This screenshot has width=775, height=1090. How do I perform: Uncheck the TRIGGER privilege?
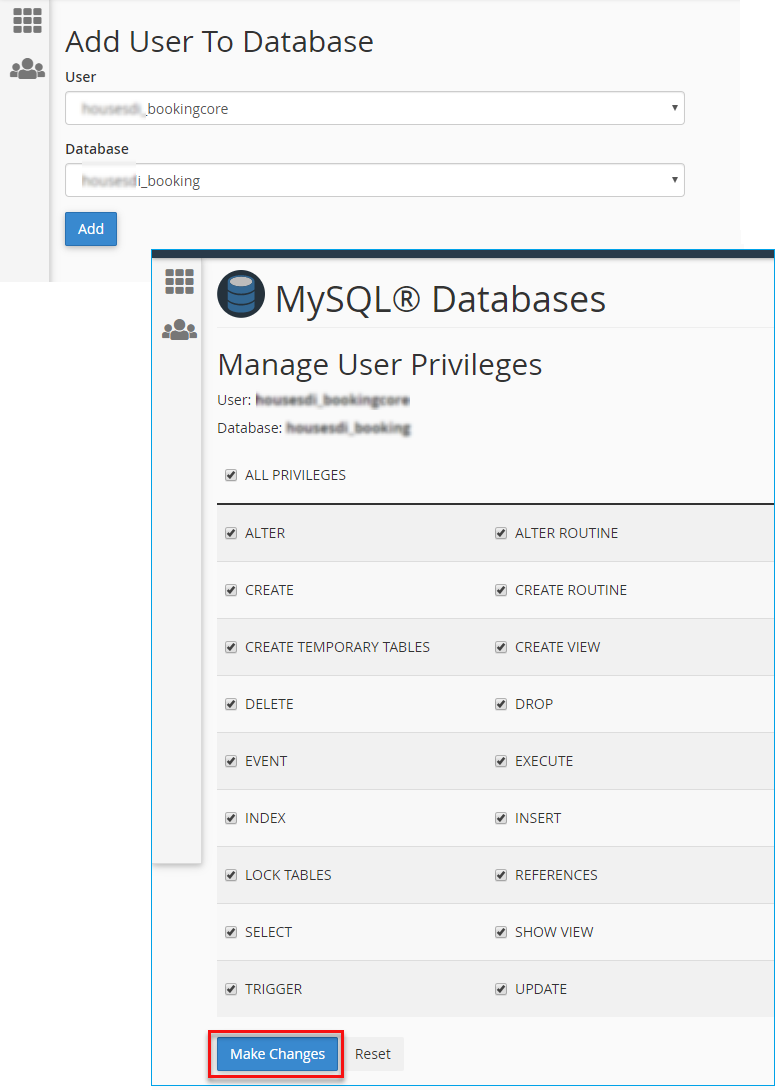pyautogui.click(x=231, y=989)
